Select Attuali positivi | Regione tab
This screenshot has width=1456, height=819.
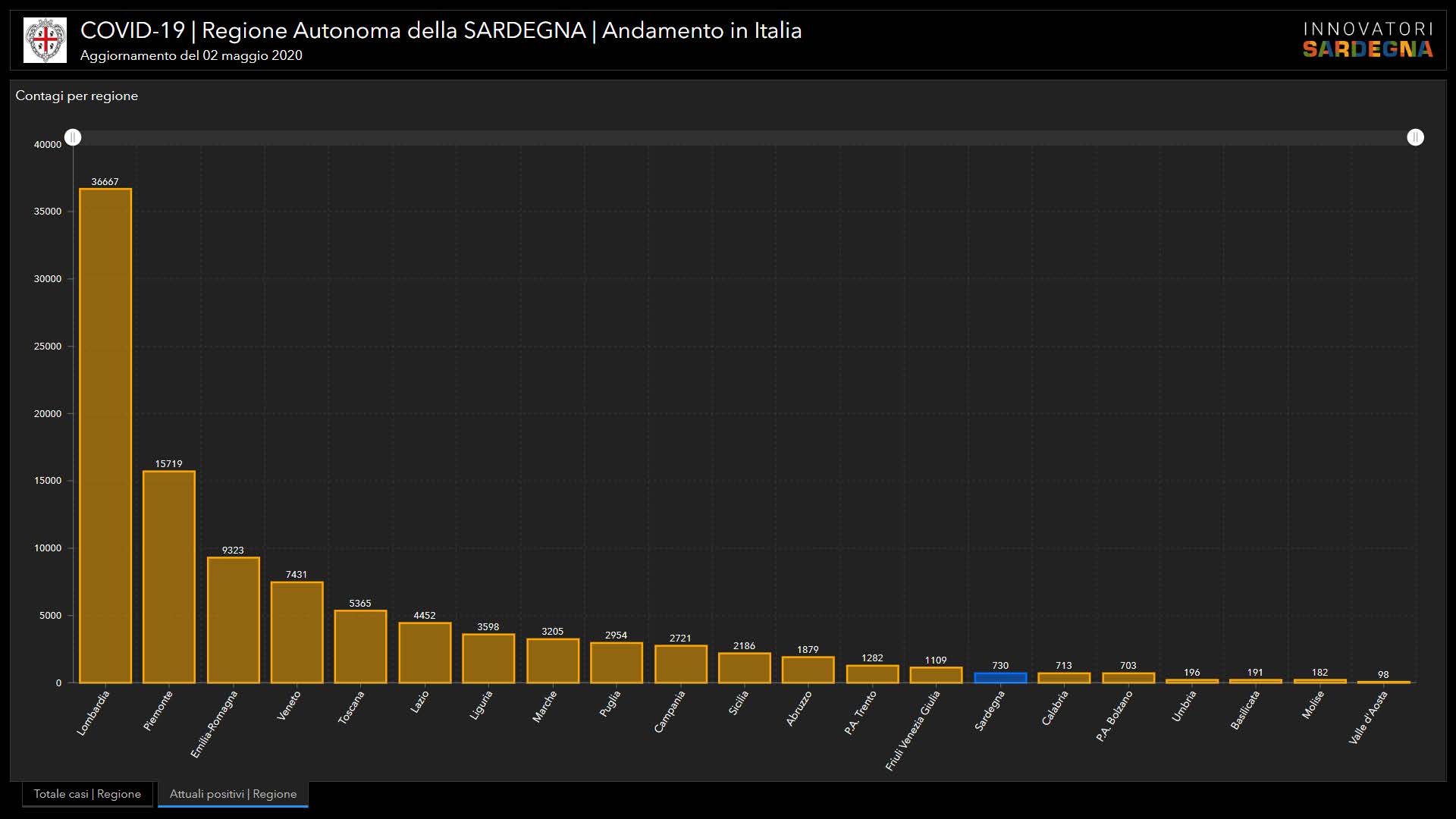233,794
